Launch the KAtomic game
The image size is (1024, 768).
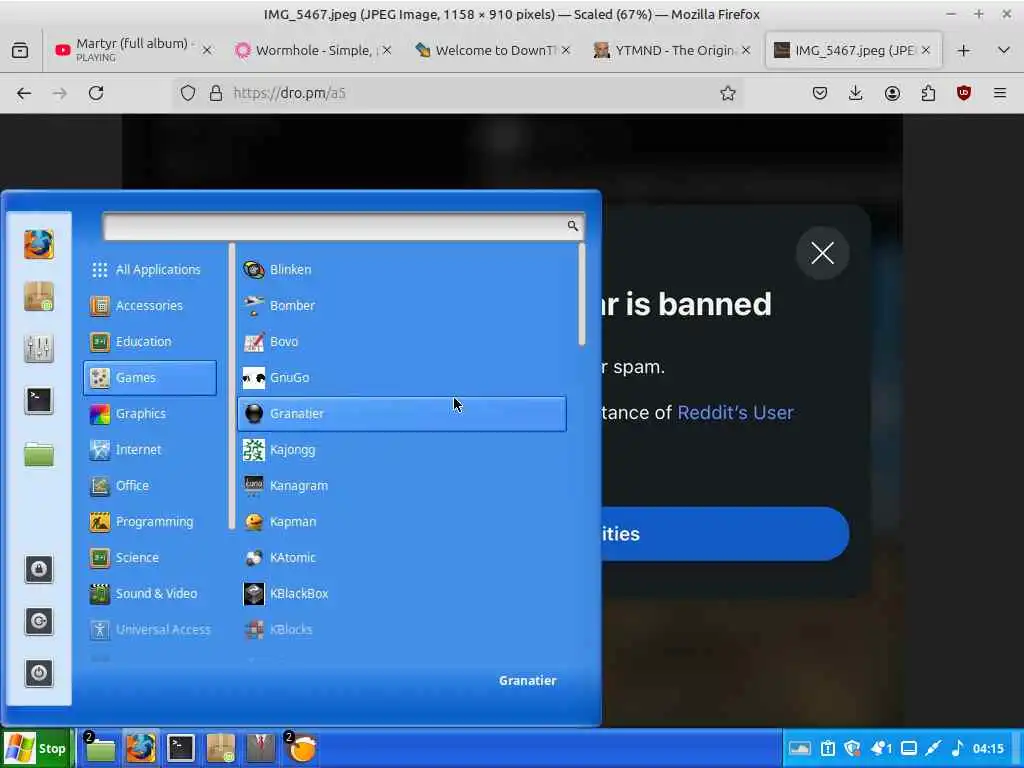pos(402,557)
